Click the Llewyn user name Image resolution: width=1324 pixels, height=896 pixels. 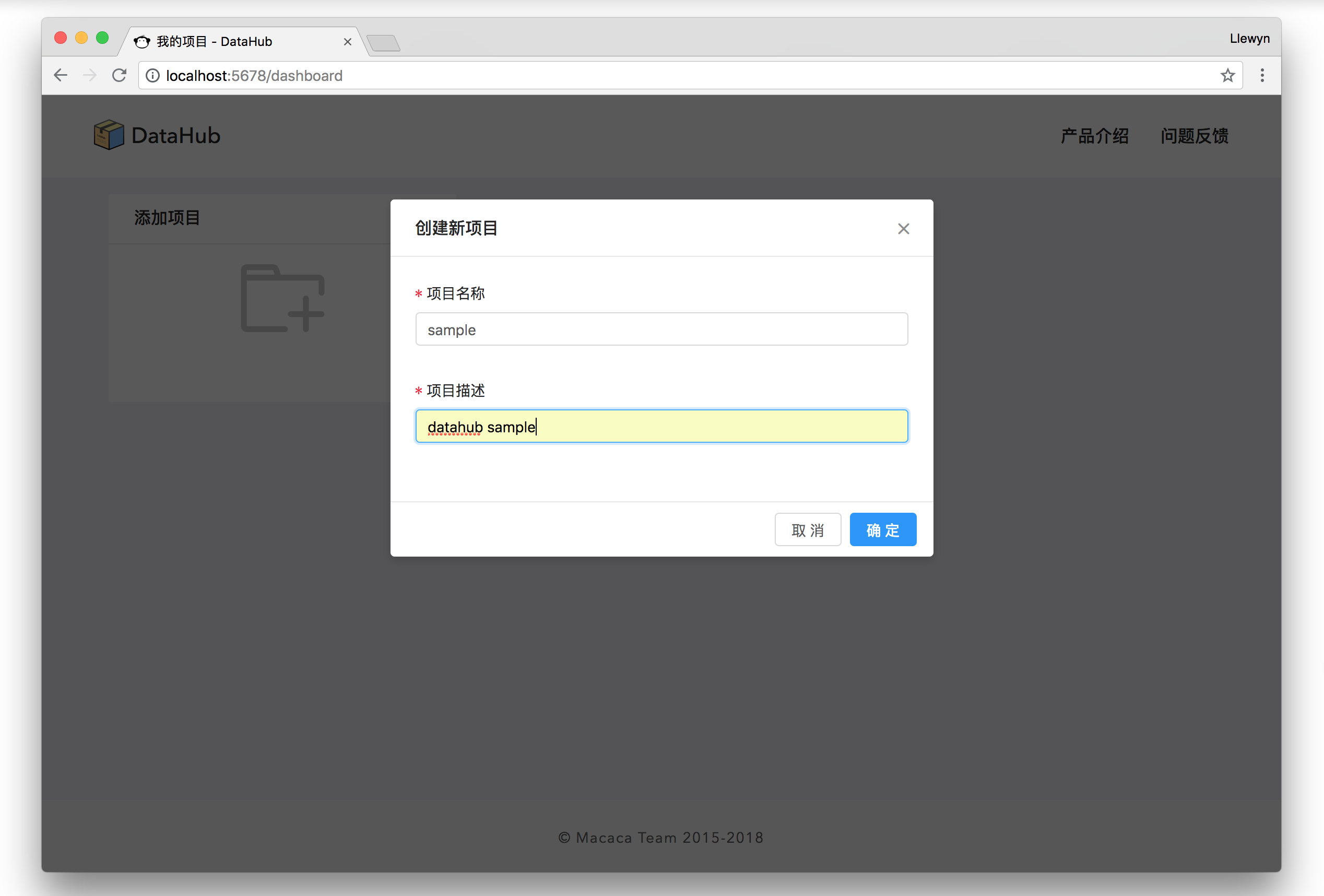click(1249, 38)
